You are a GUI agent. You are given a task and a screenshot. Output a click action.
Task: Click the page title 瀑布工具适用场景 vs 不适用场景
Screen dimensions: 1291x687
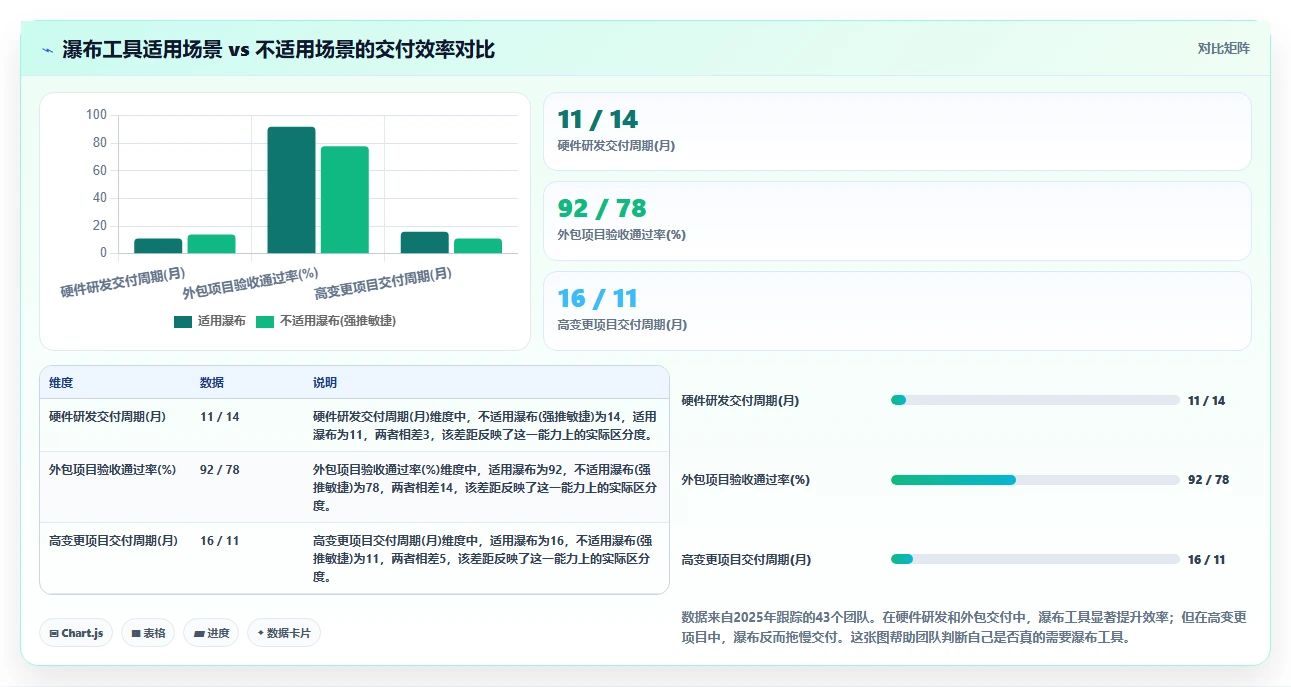click(278, 49)
